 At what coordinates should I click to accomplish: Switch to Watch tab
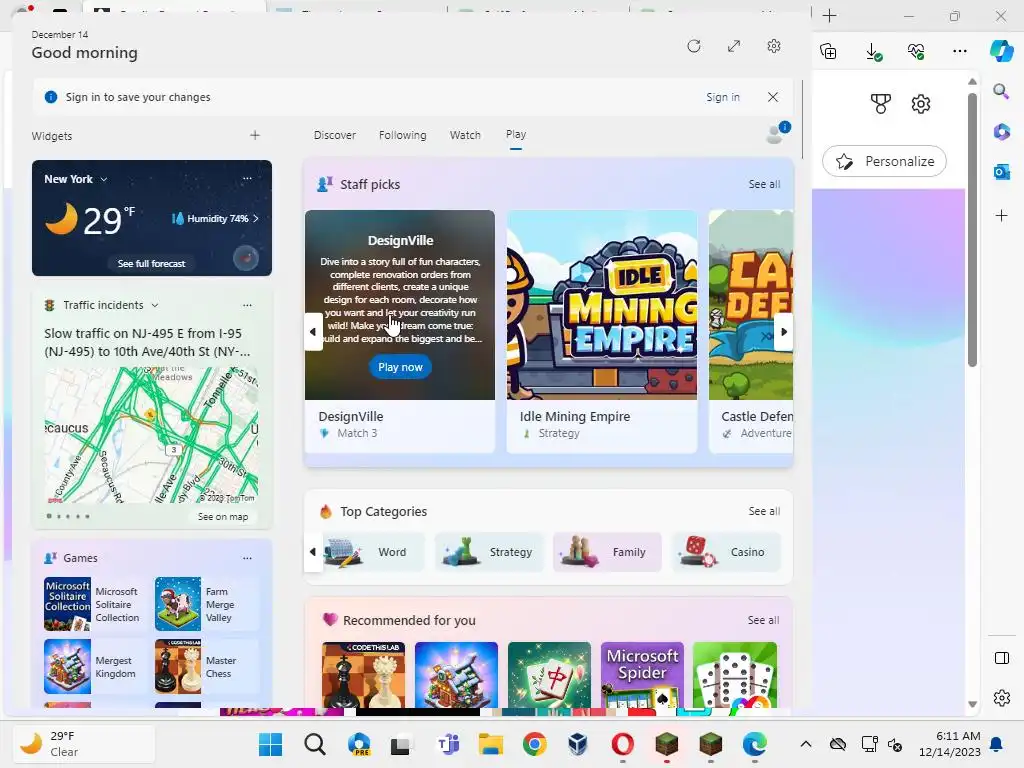(x=465, y=135)
